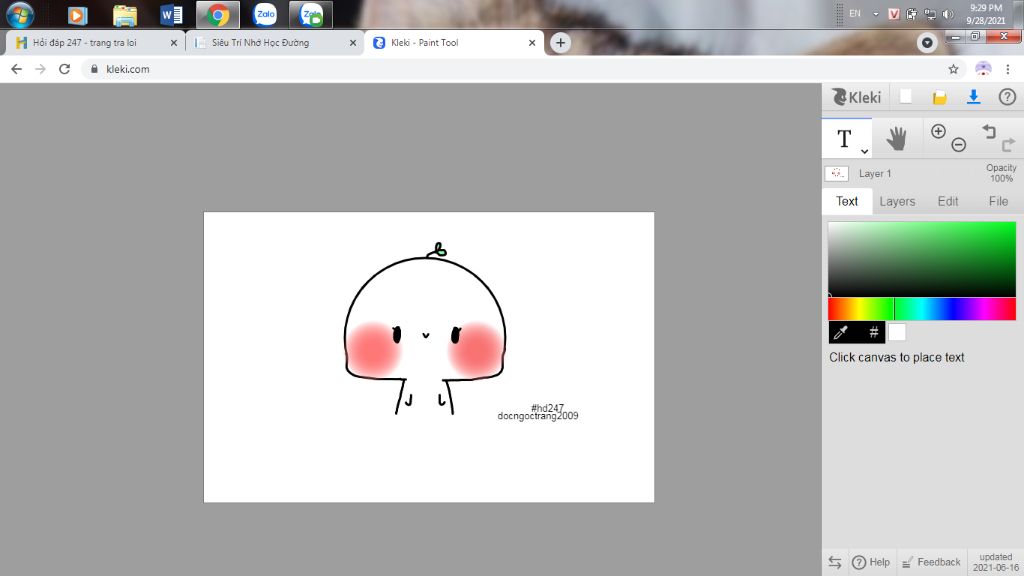Click the updated 2021-06-16 changelog text
Image resolution: width=1024 pixels, height=576 pixels.
pos(995,562)
